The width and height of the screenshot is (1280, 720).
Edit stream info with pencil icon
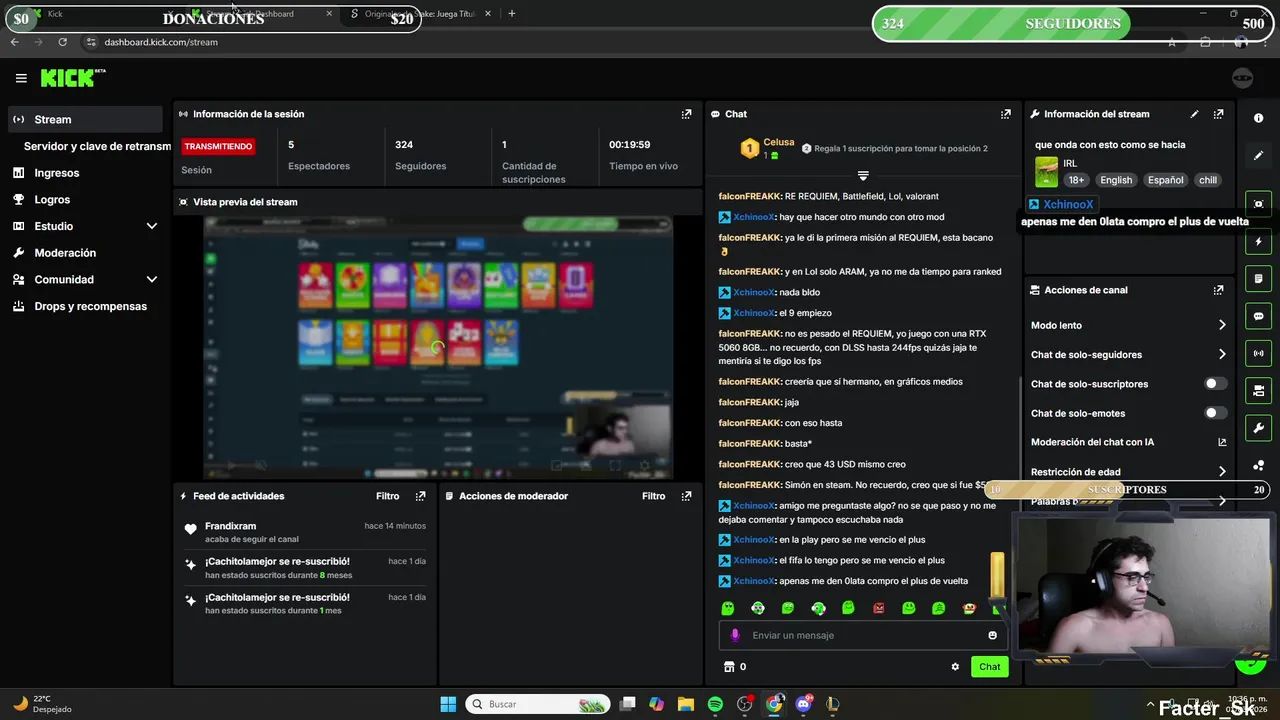1194,114
